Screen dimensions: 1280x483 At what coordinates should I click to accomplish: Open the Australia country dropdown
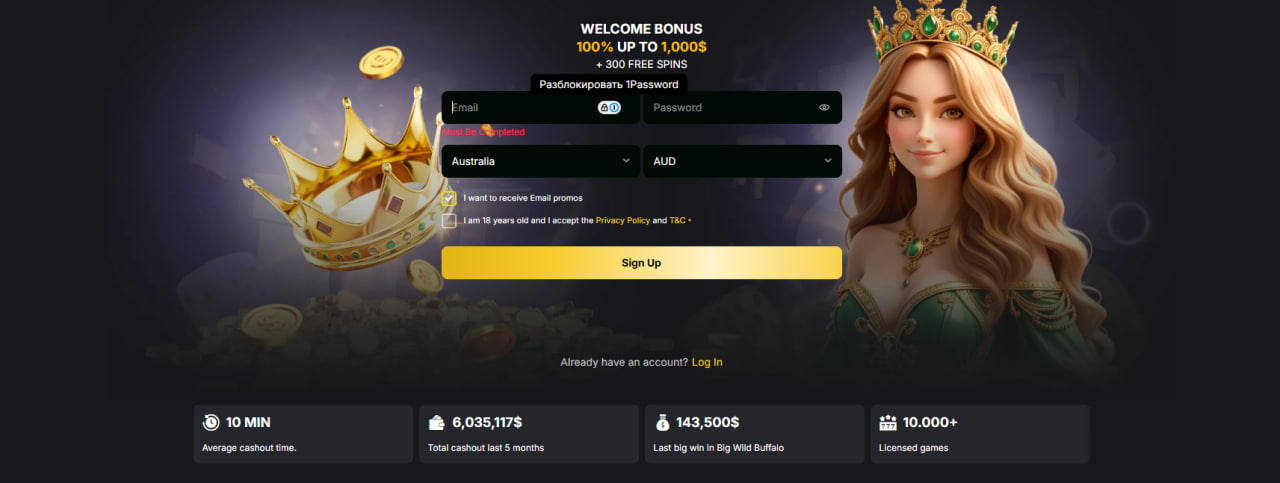coord(541,161)
